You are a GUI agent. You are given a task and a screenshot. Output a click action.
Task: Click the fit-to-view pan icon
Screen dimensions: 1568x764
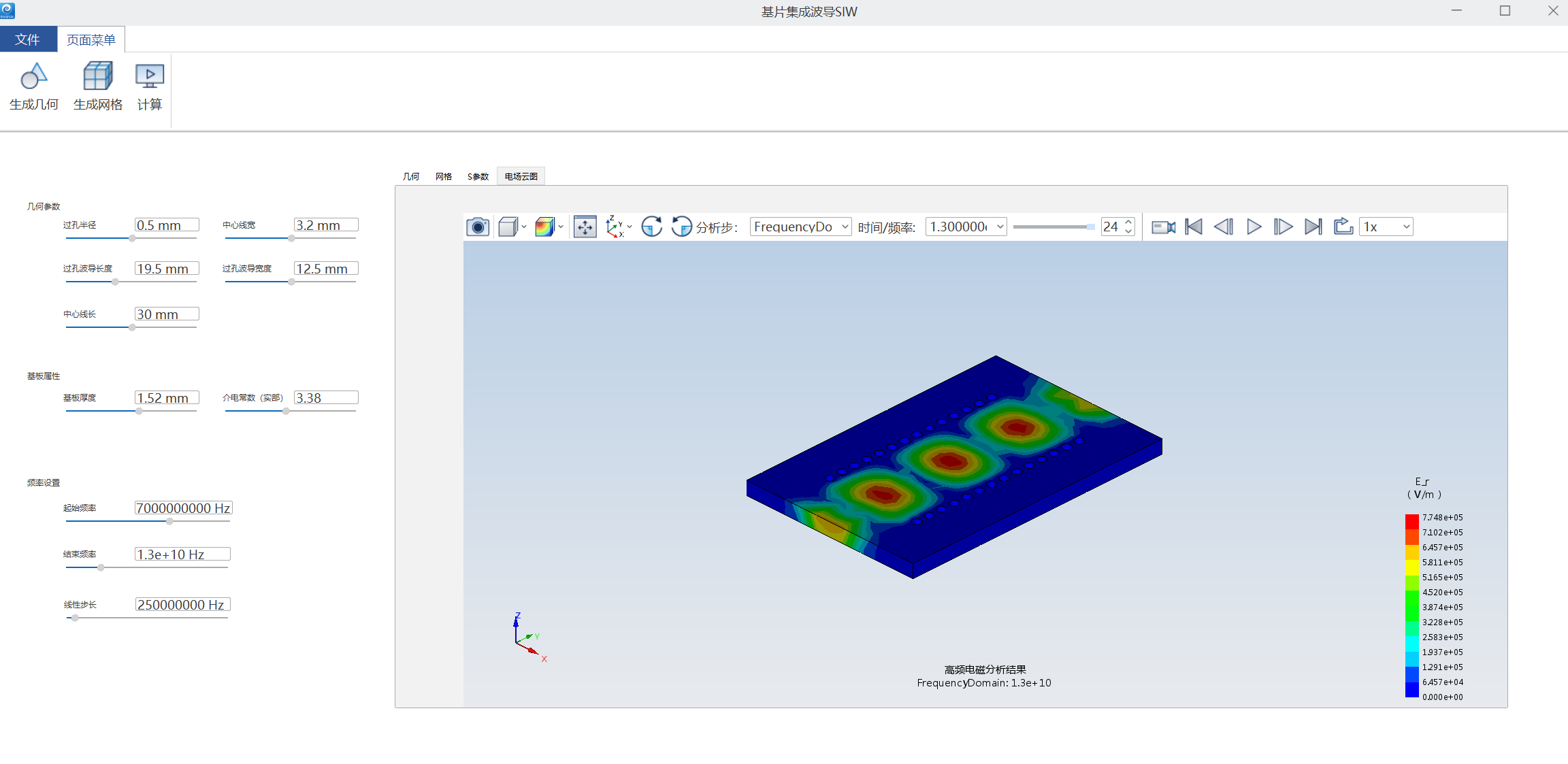[585, 227]
